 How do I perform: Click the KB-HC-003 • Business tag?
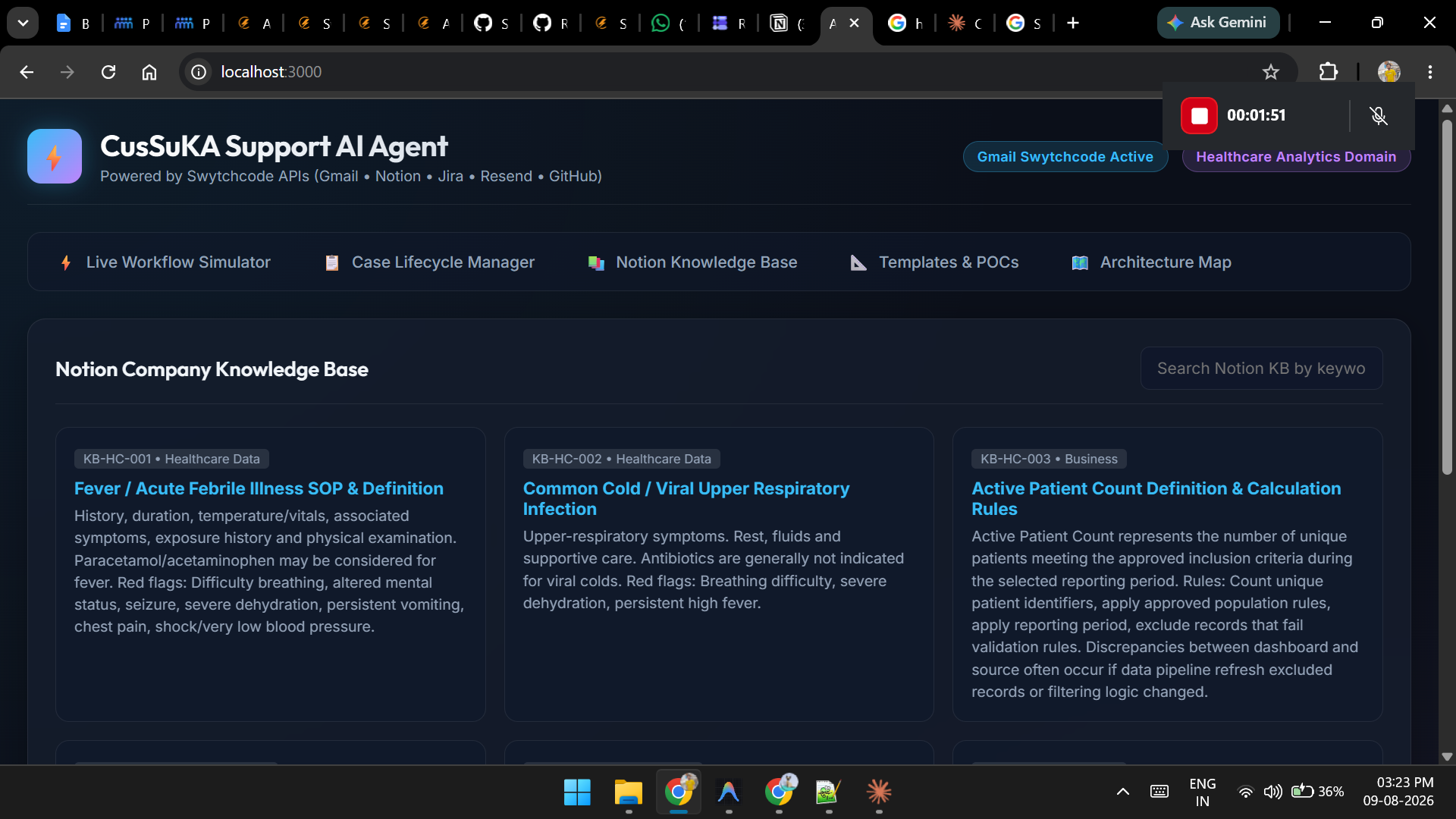[x=1049, y=459]
